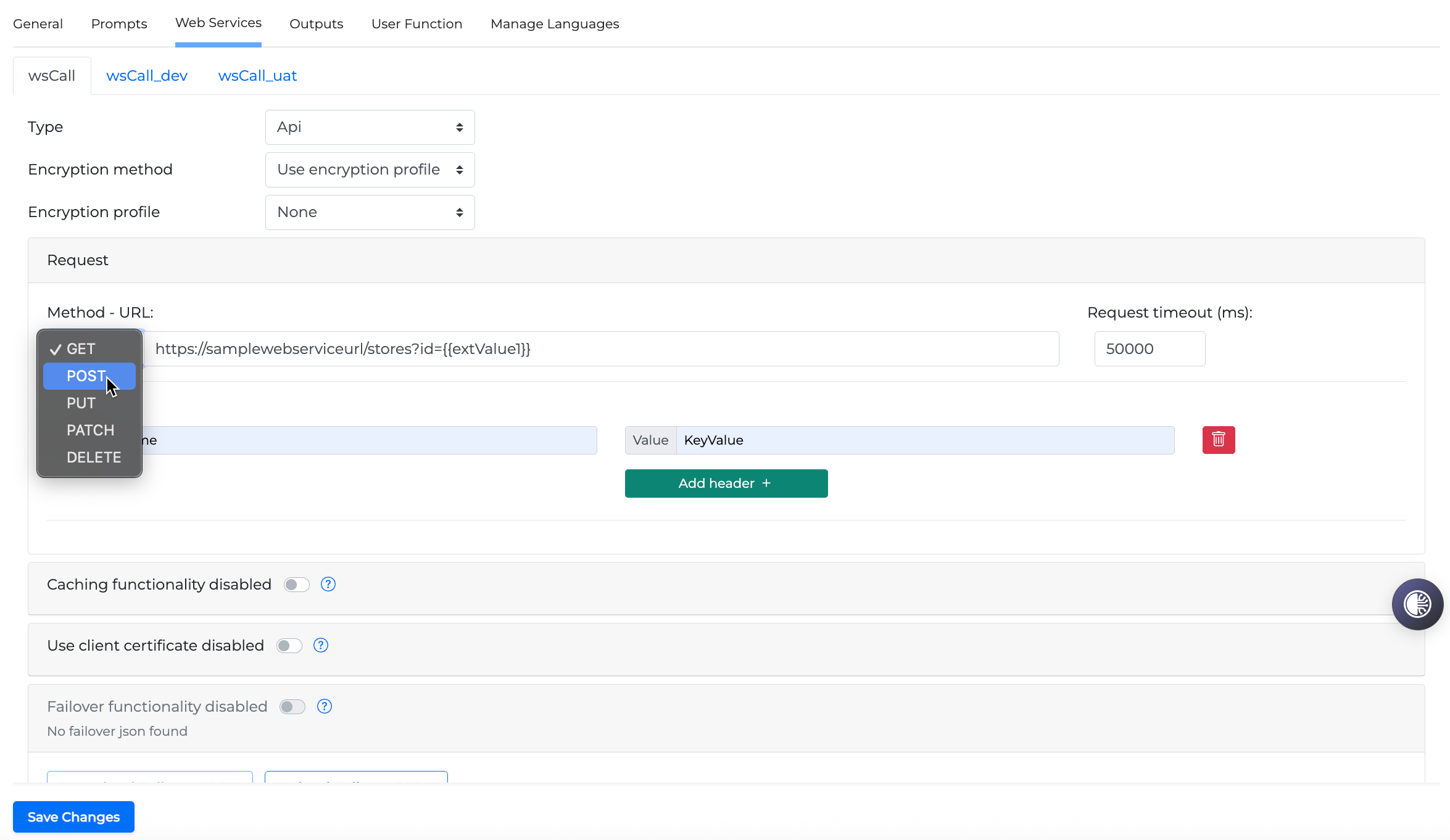
Task: Click the Save Changes button
Action: coord(73,817)
